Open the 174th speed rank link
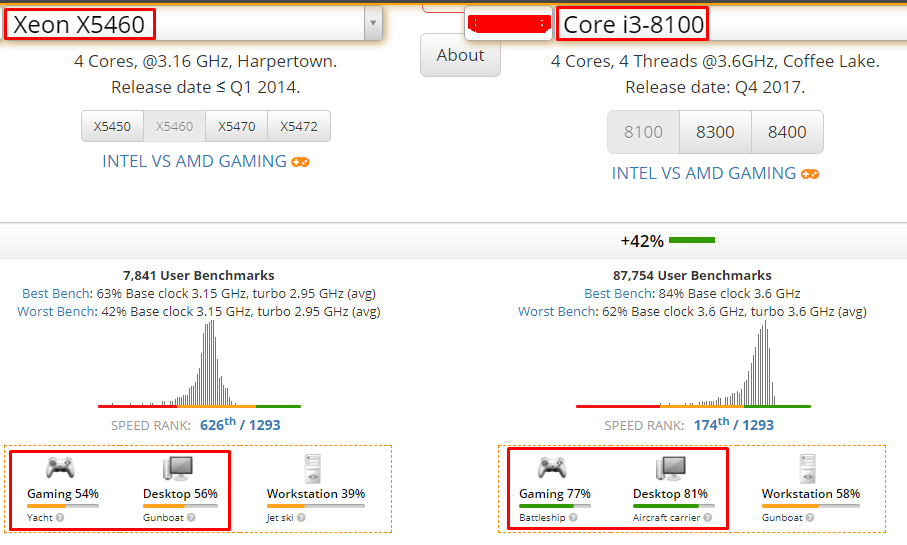The image size is (907, 545). (x=733, y=425)
